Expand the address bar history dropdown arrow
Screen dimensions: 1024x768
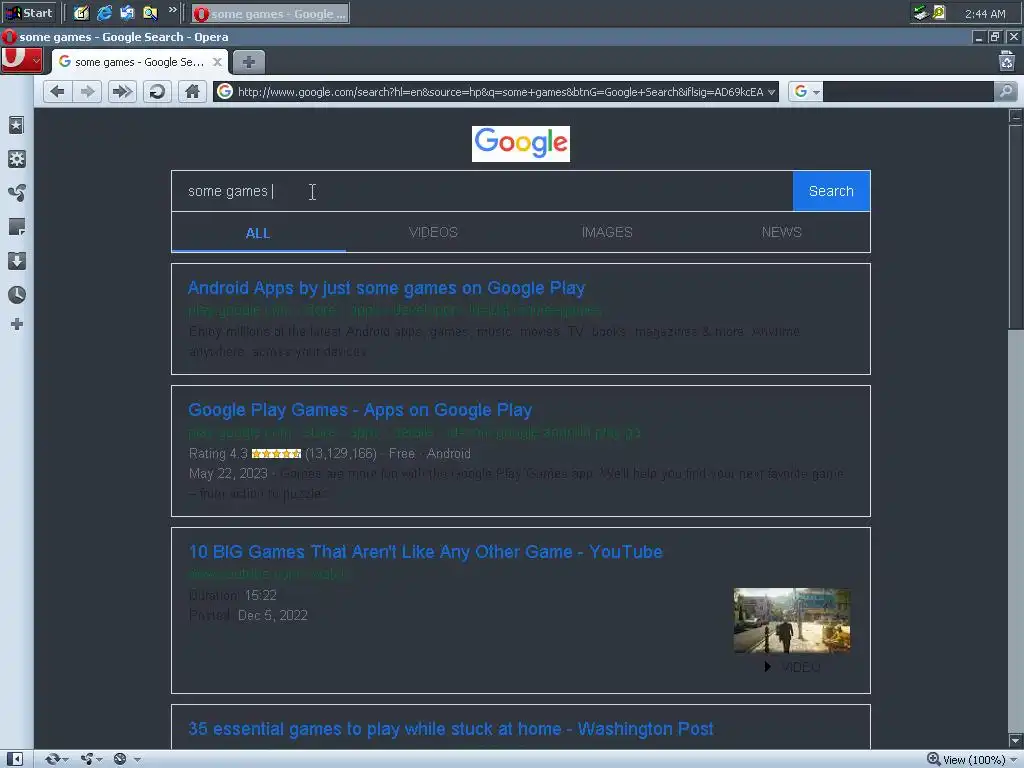pyautogui.click(x=771, y=92)
